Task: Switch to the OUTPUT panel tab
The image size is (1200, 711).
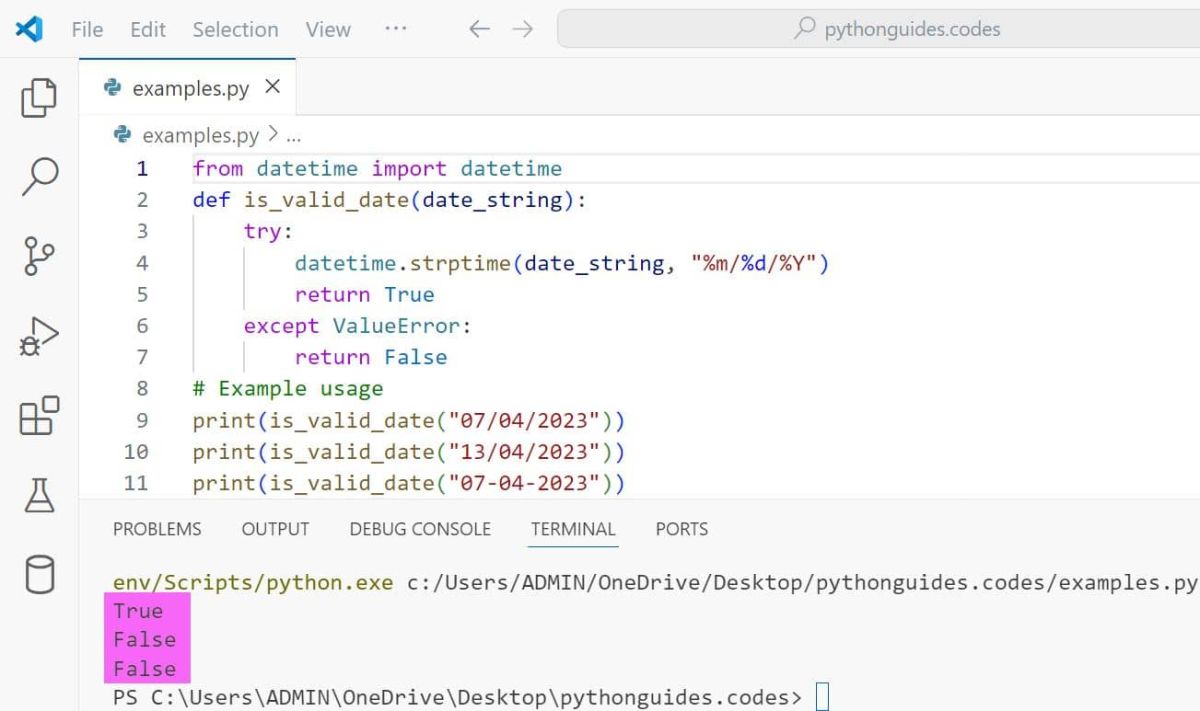Action: coord(275,529)
